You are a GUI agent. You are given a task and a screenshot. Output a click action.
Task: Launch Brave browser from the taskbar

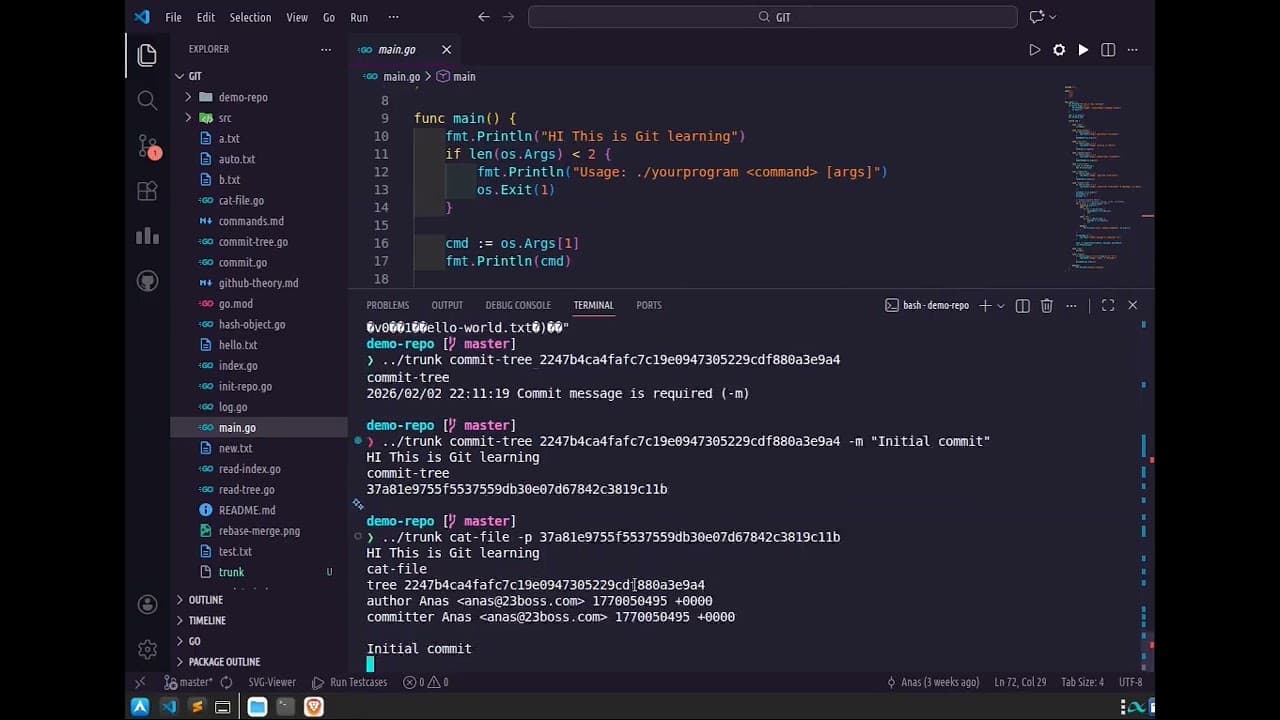pyautogui.click(x=314, y=707)
